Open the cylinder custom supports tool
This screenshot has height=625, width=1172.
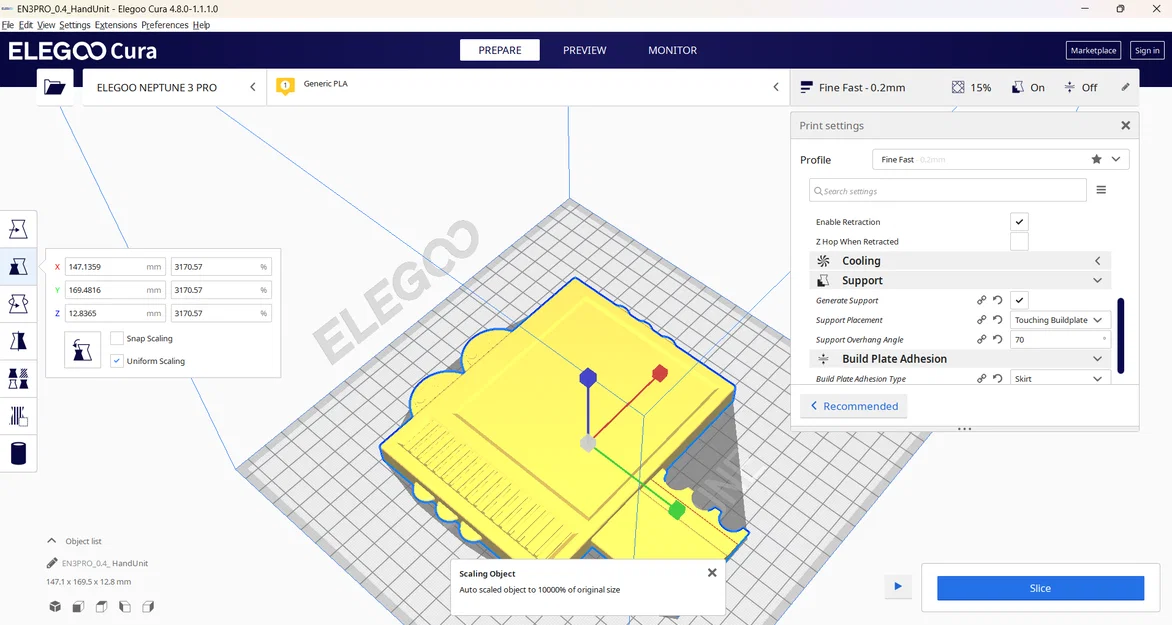18,453
